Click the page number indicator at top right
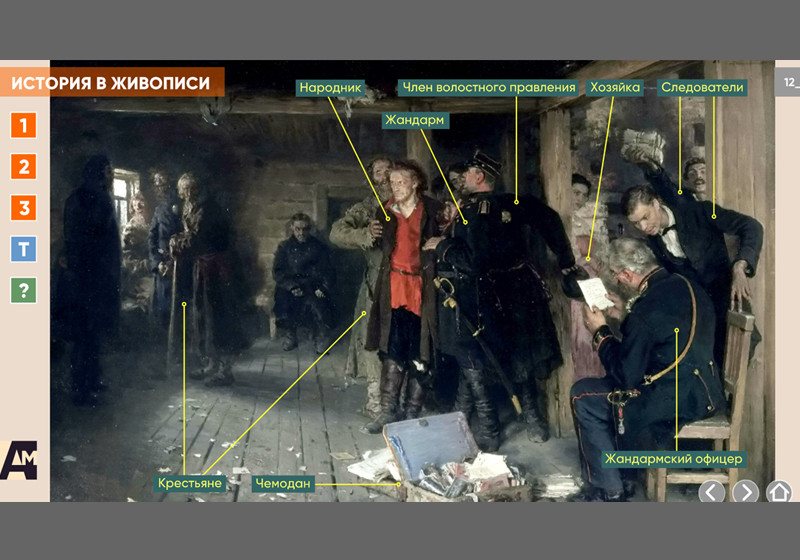Viewport: 800px width, 560px height. coord(788,83)
